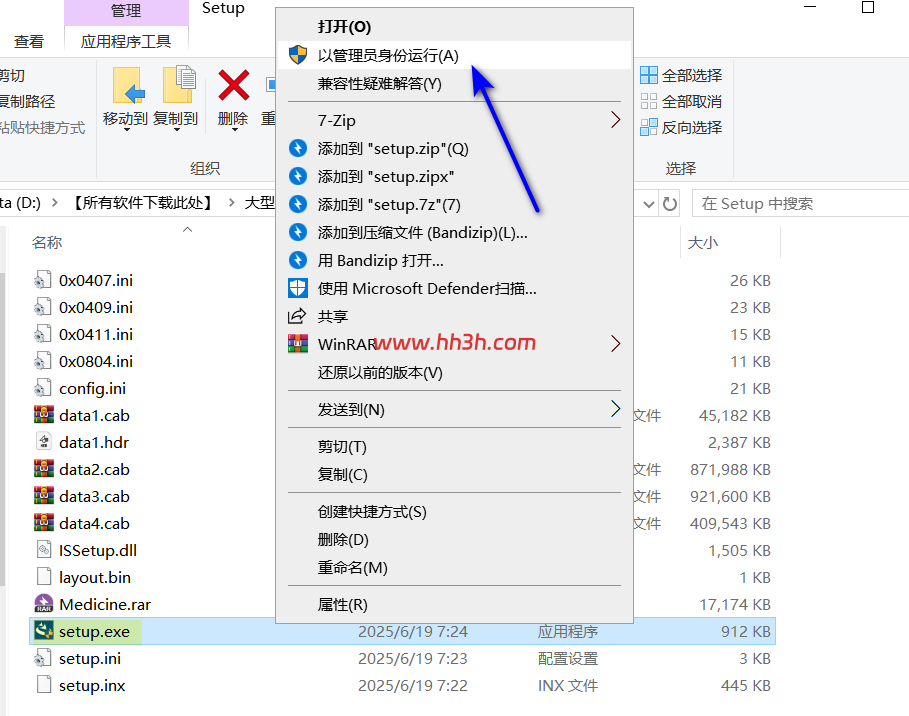Viewport: 909px width, 716px height.
Task: Click the Invert Selection icon (反向选择)
Action: tap(649, 128)
